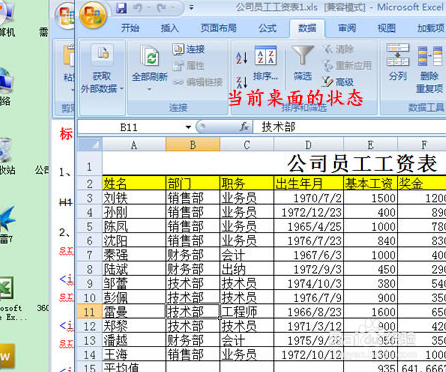Sort descending with the Z-A icon

(x=242, y=82)
